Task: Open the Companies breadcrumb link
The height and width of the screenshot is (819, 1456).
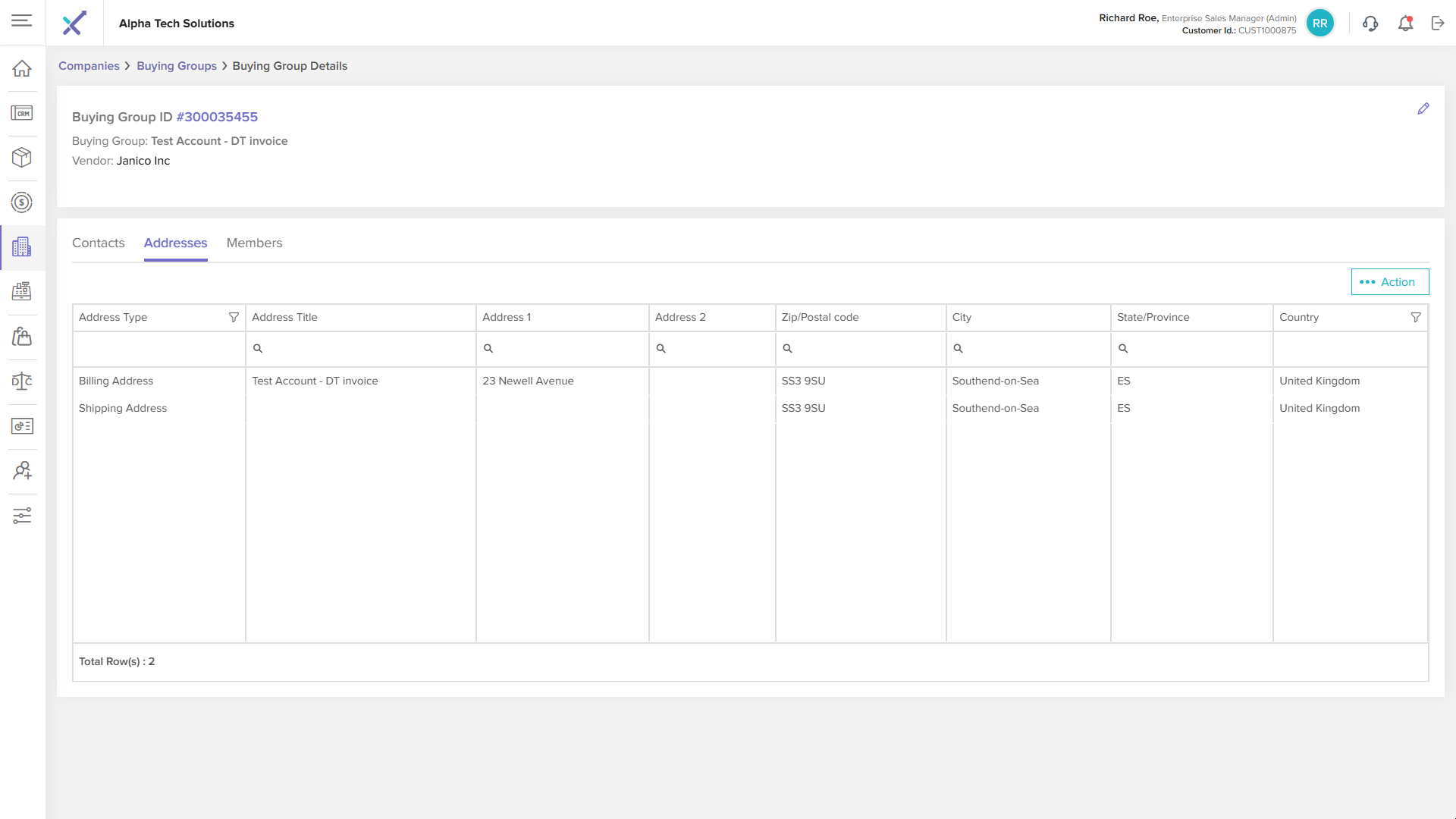Action: click(89, 66)
